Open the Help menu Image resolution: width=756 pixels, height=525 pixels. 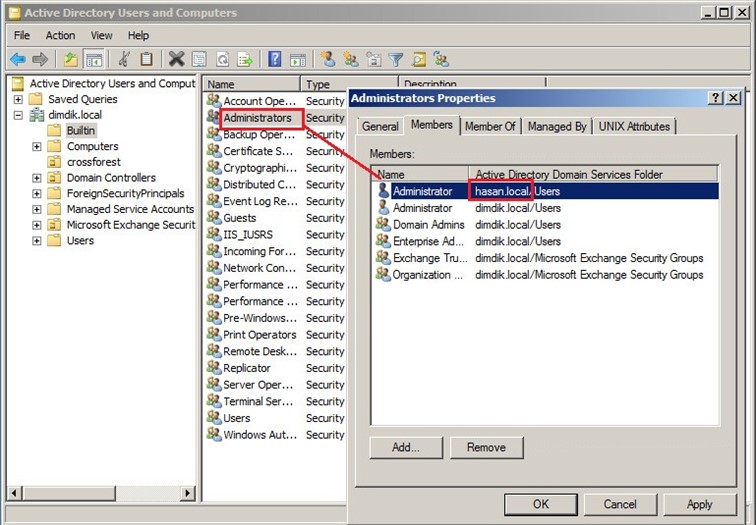pos(138,35)
